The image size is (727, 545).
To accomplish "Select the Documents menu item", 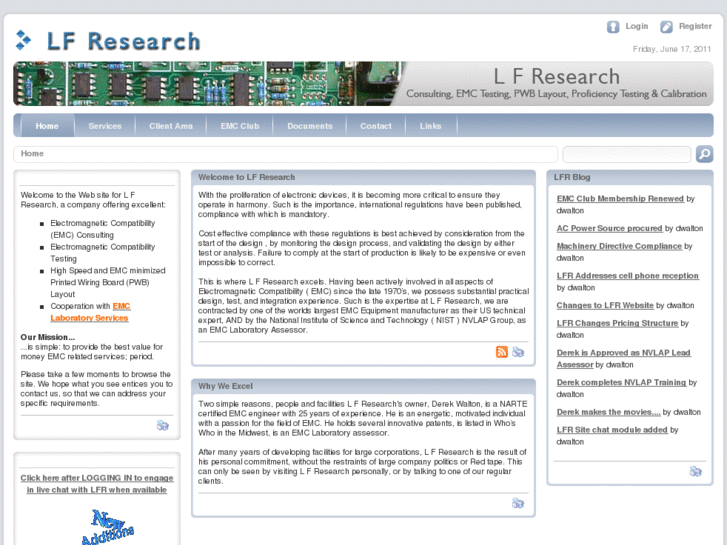I will point(310,126).
